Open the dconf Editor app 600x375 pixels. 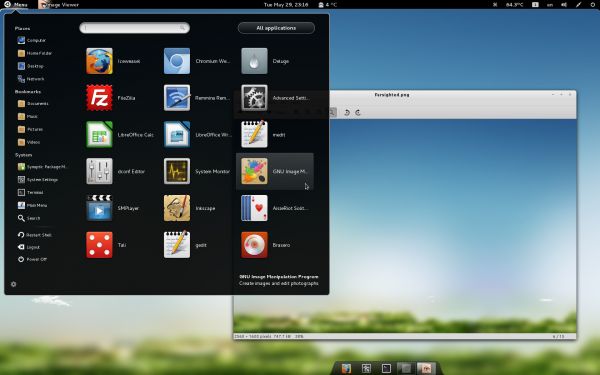[99, 171]
